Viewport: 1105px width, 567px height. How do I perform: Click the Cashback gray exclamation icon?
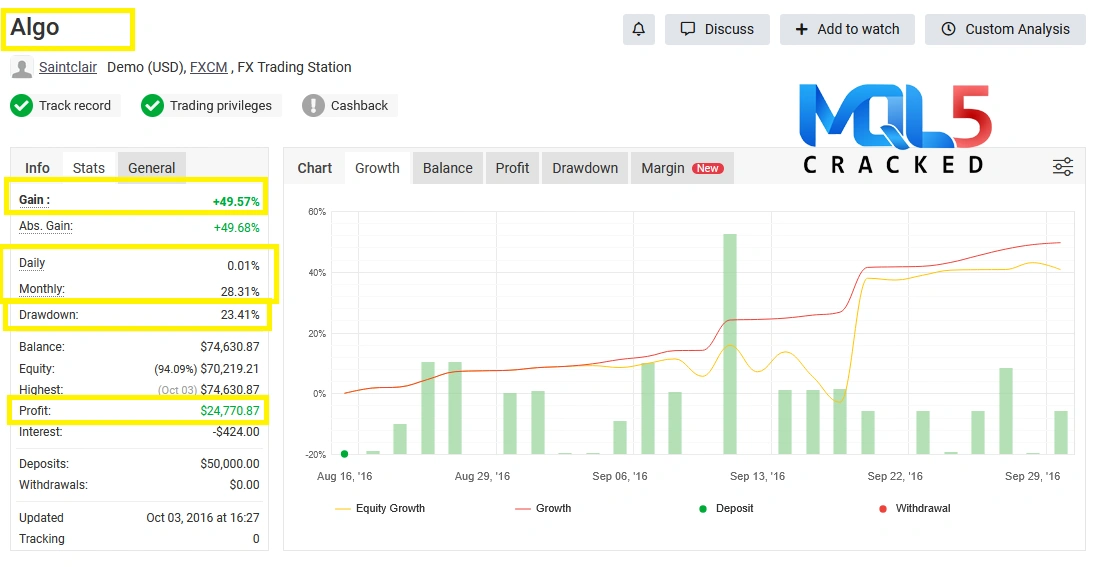[x=314, y=106]
